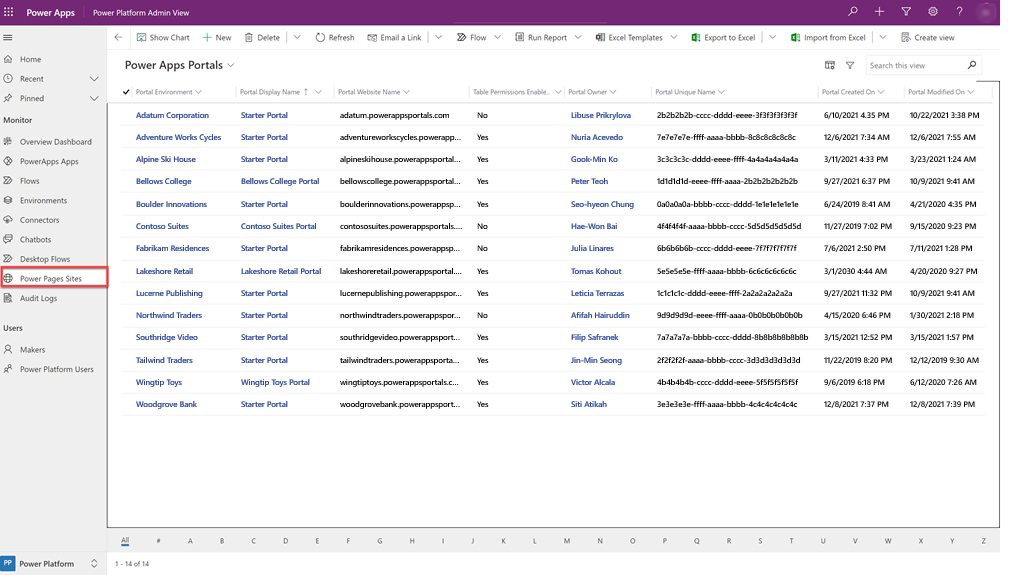The height and width of the screenshot is (575, 1010).
Task: Open the Power Apps Portals view selector
Action: click(180, 65)
